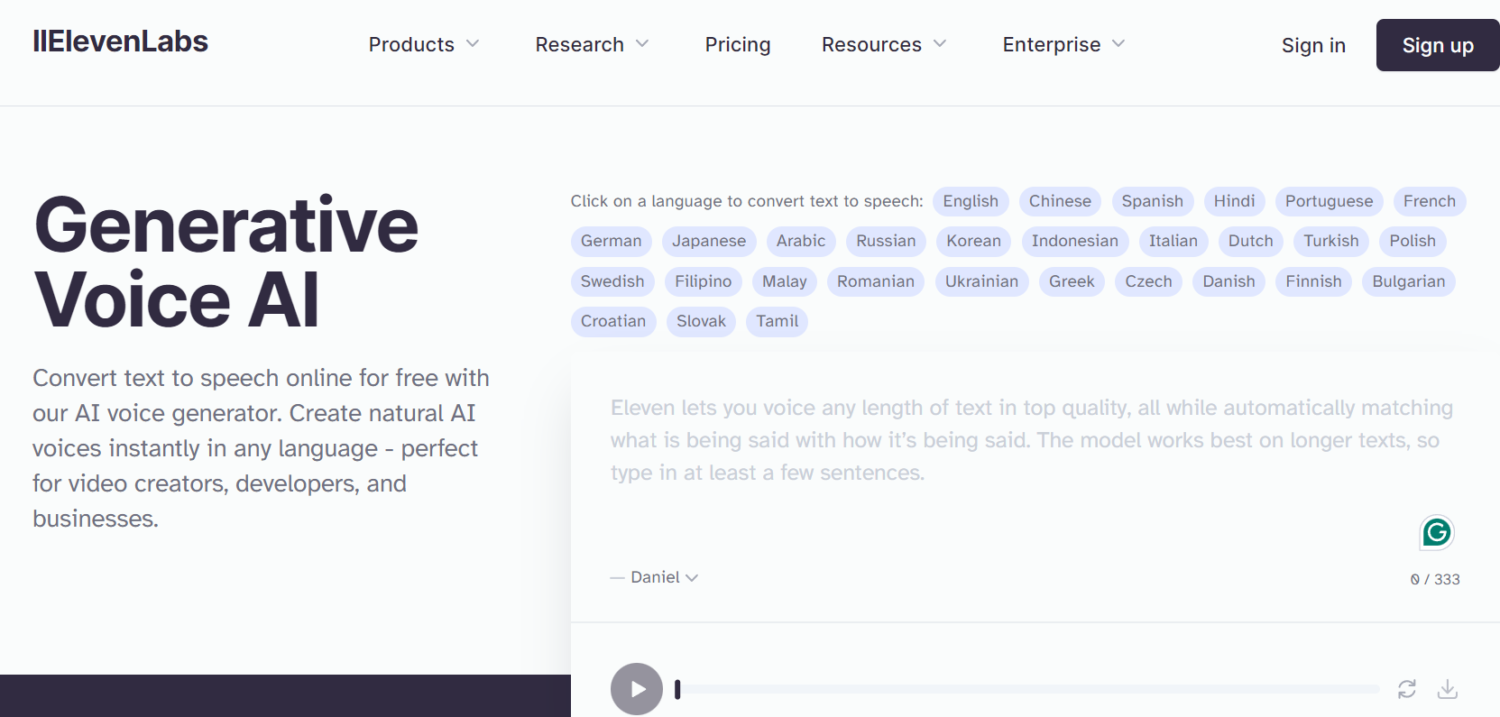The width and height of the screenshot is (1500, 717).
Task: Click the Grammarly icon in text box
Action: pos(1436,533)
